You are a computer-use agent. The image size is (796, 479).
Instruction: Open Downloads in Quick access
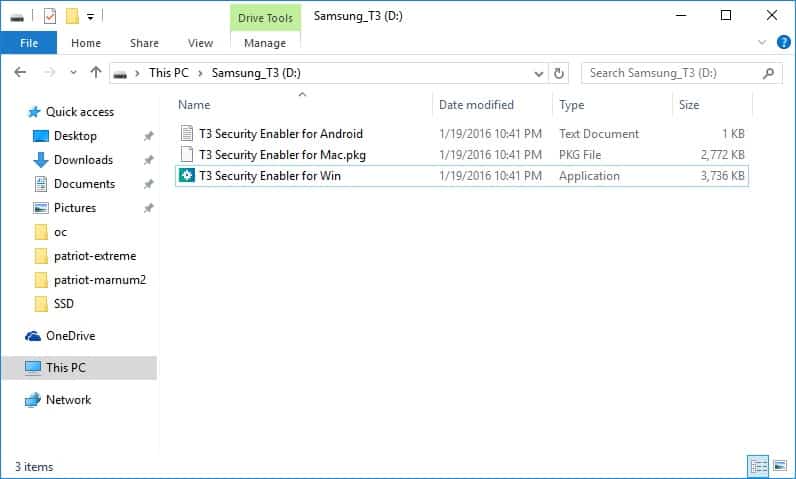pyautogui.click(x=83, y=160)
